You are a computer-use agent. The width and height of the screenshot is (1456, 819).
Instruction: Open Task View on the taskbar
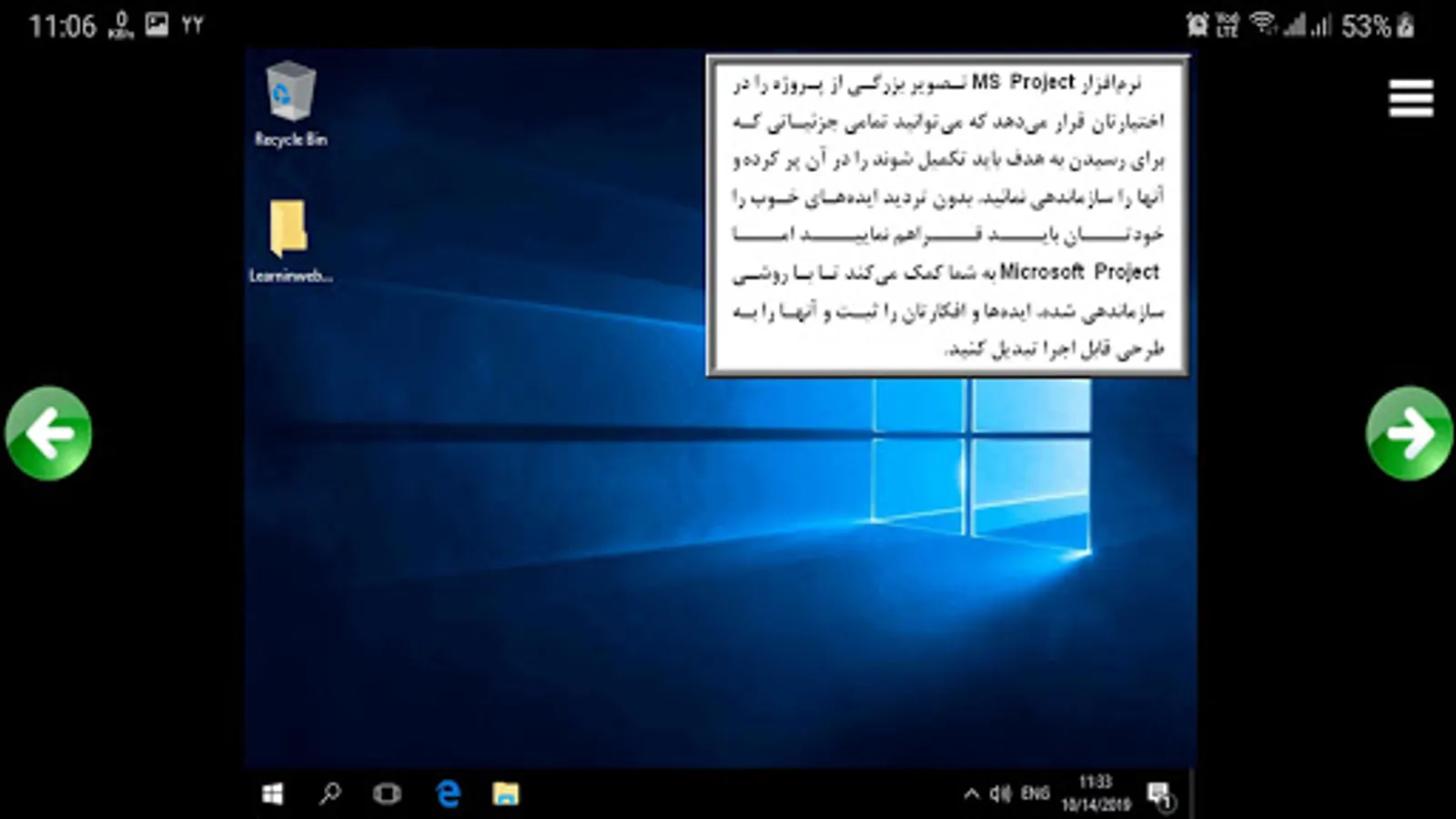click(x=387, y=794)
